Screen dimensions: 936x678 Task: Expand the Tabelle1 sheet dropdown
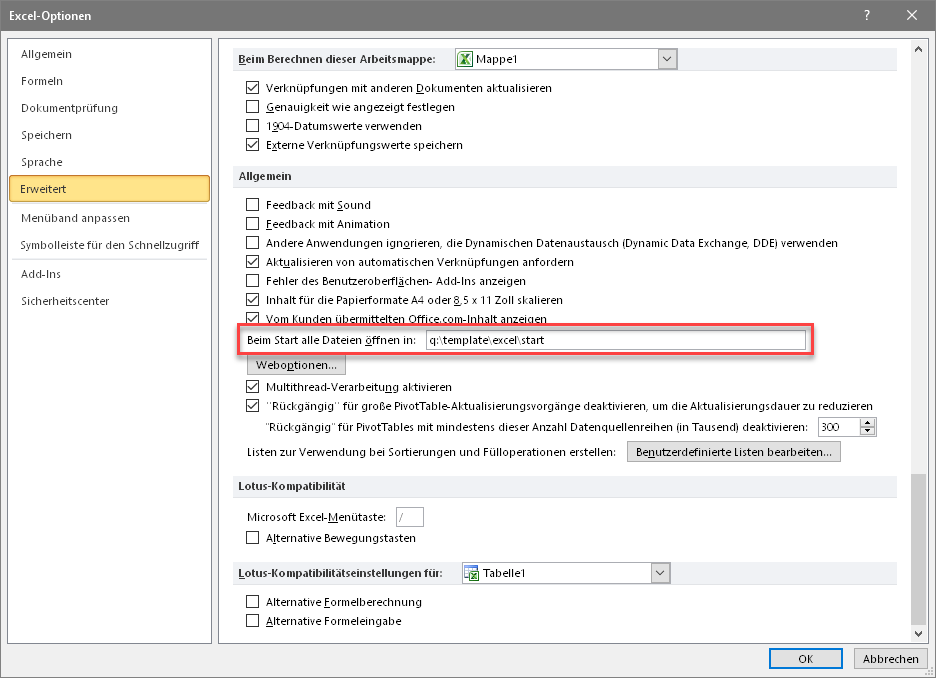660,573
